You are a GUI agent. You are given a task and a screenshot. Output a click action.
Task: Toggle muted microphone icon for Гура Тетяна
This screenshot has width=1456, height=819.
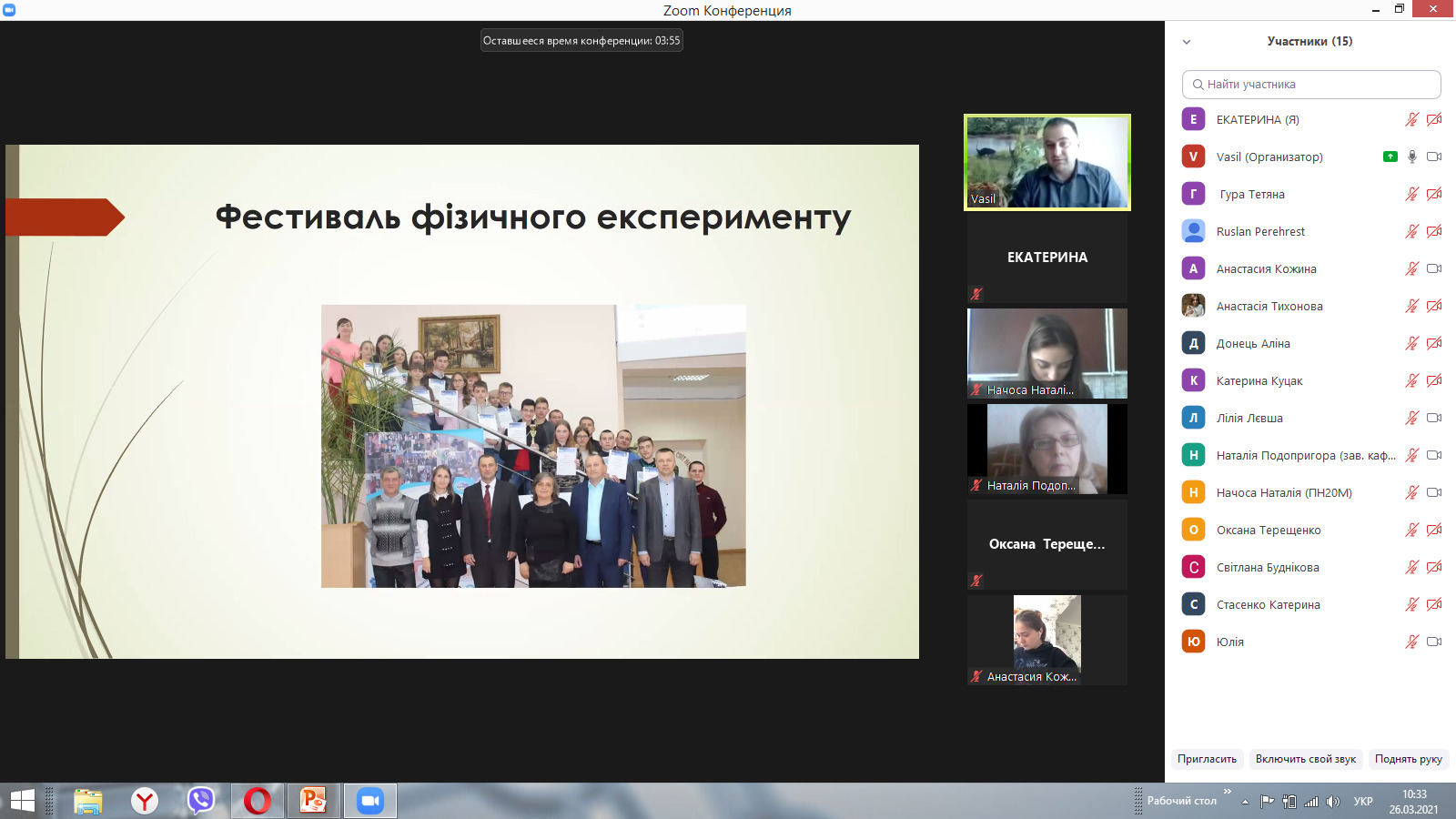(1411, 194)
